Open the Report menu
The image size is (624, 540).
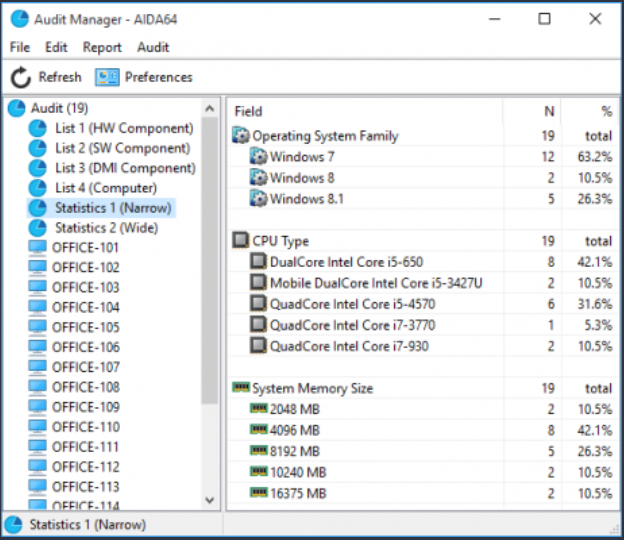coord(102,47)
